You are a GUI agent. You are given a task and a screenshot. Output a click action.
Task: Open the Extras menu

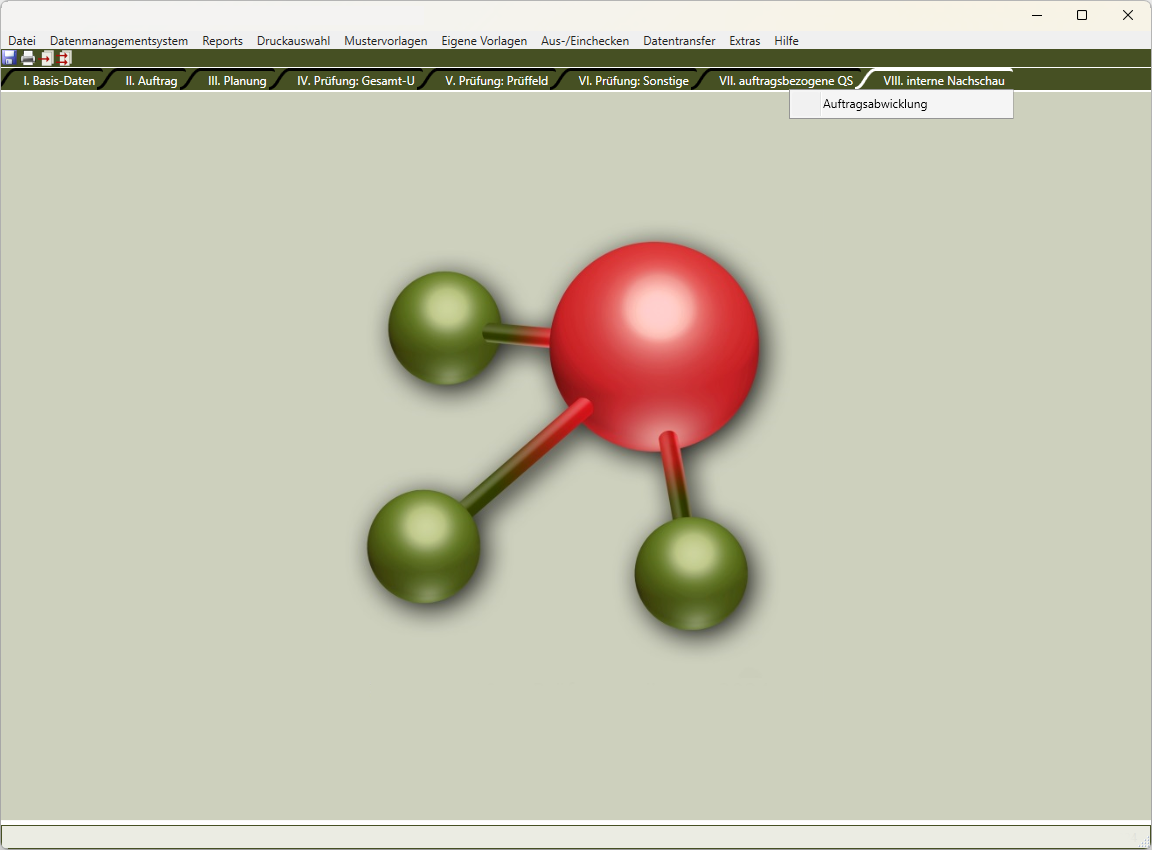744,41
